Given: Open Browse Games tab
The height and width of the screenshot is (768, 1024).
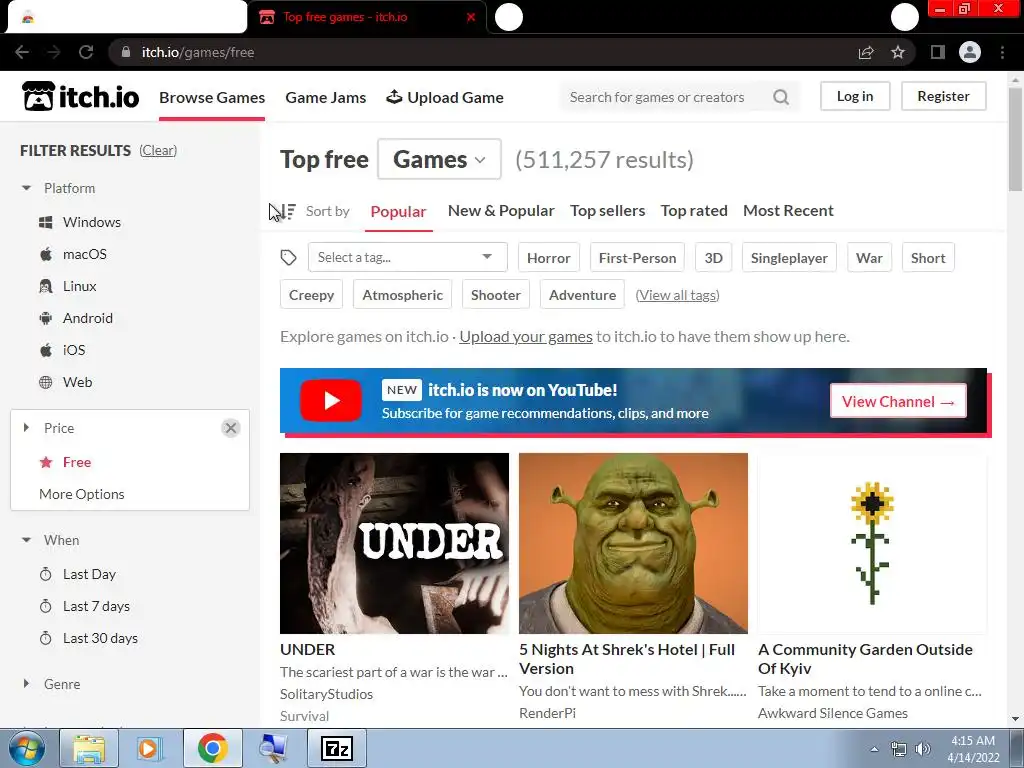Looking at the screenshot, I should point(212,97).
